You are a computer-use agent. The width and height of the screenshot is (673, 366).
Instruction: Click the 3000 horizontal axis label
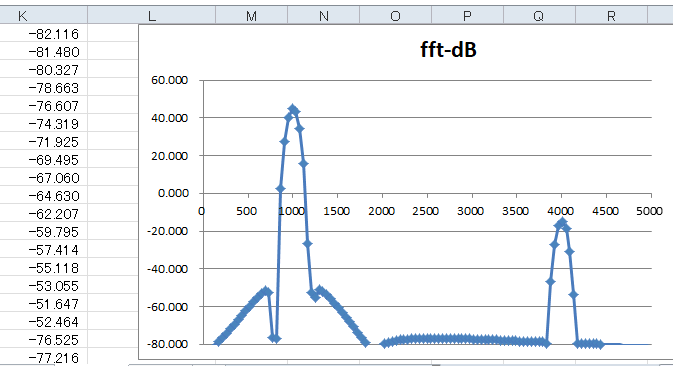click(x=471, y=211)
